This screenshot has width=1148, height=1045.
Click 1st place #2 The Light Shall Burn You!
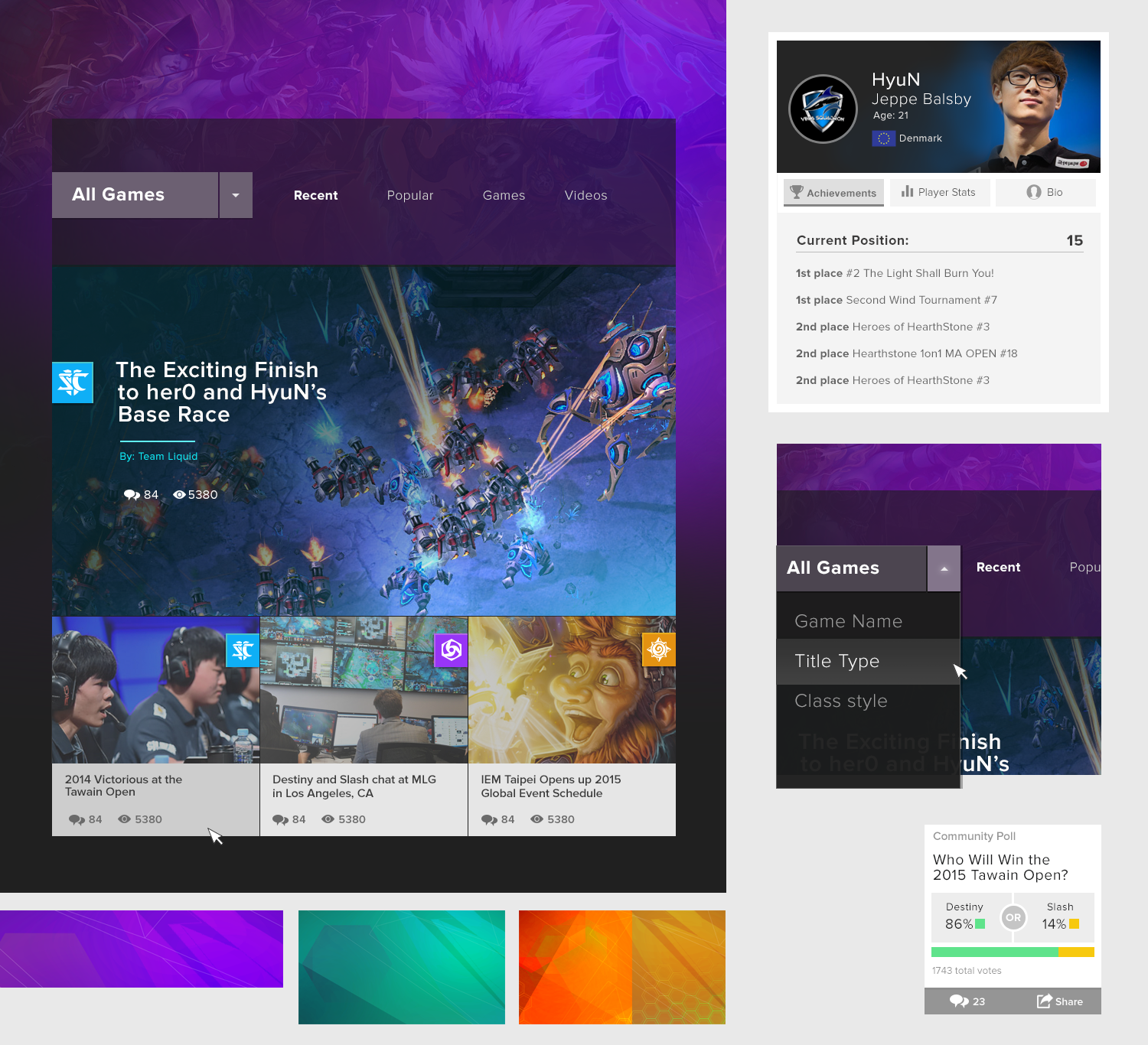click(x=895, y=273)
